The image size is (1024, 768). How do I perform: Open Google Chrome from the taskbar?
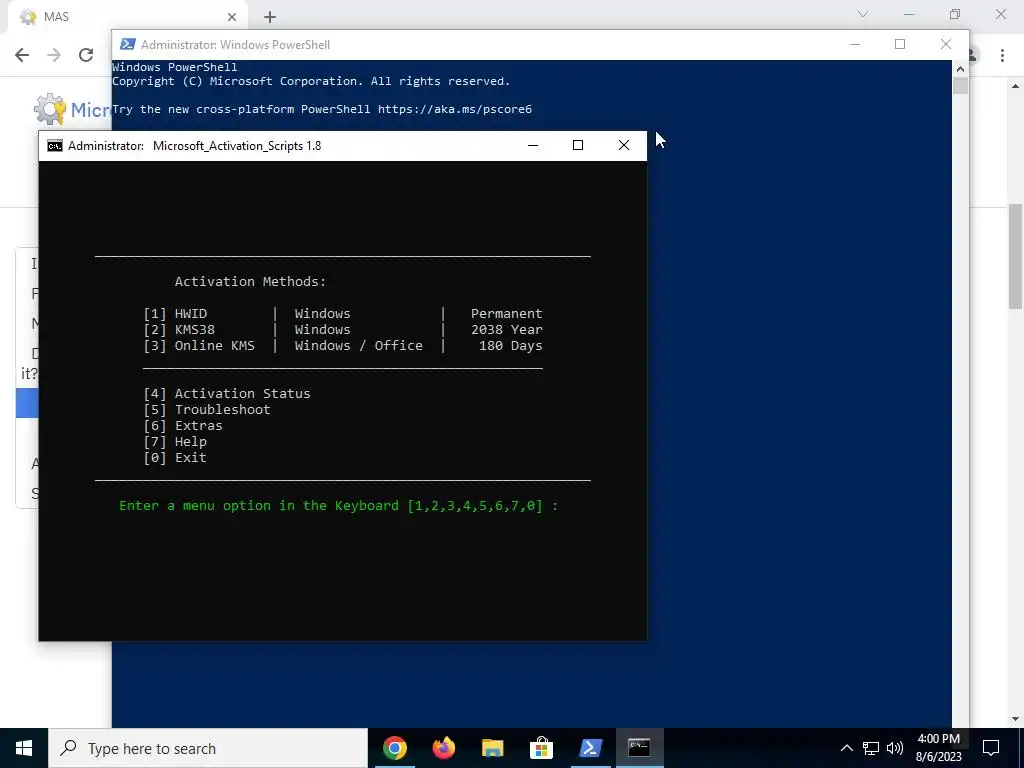394,748
